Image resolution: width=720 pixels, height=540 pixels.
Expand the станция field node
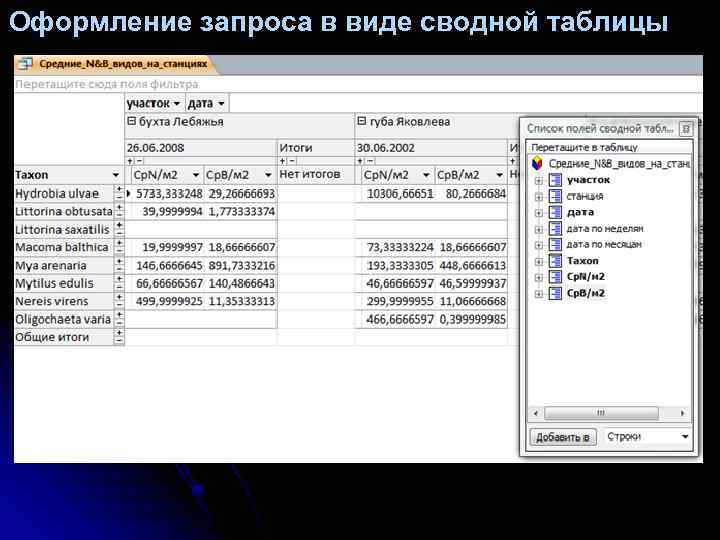tap(538, 197)
